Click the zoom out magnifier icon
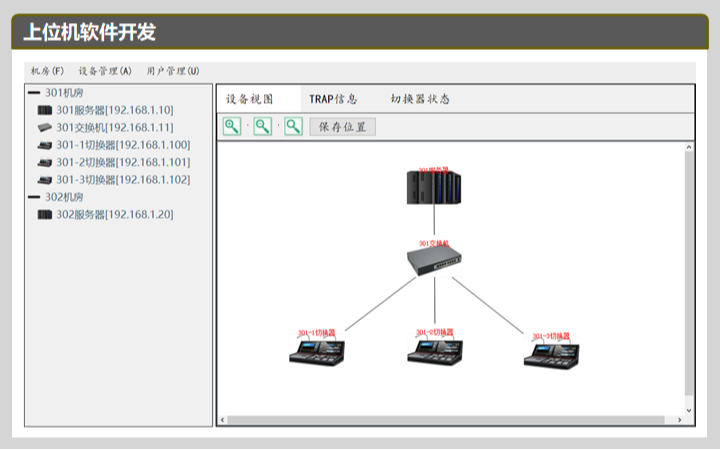 click(263, 126)
